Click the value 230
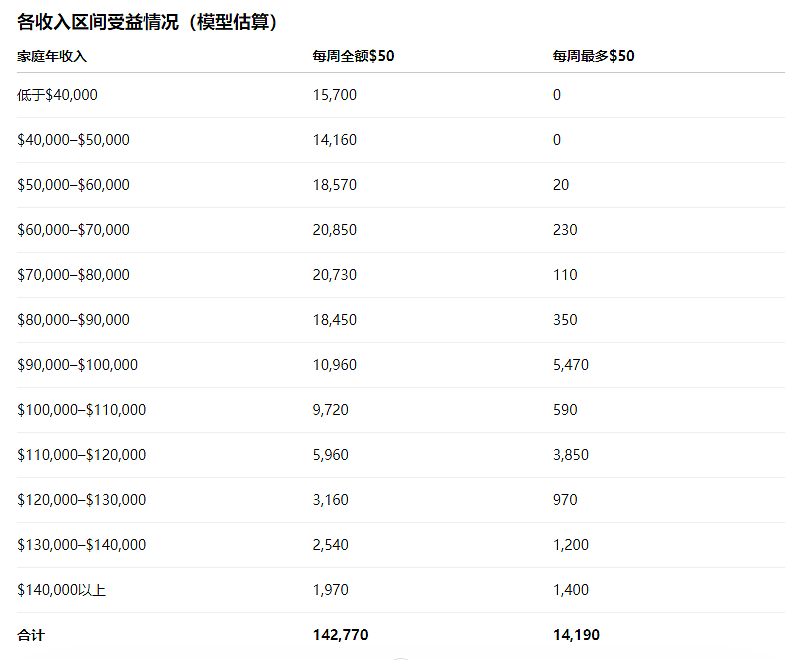802x660 pixels. 565,230
